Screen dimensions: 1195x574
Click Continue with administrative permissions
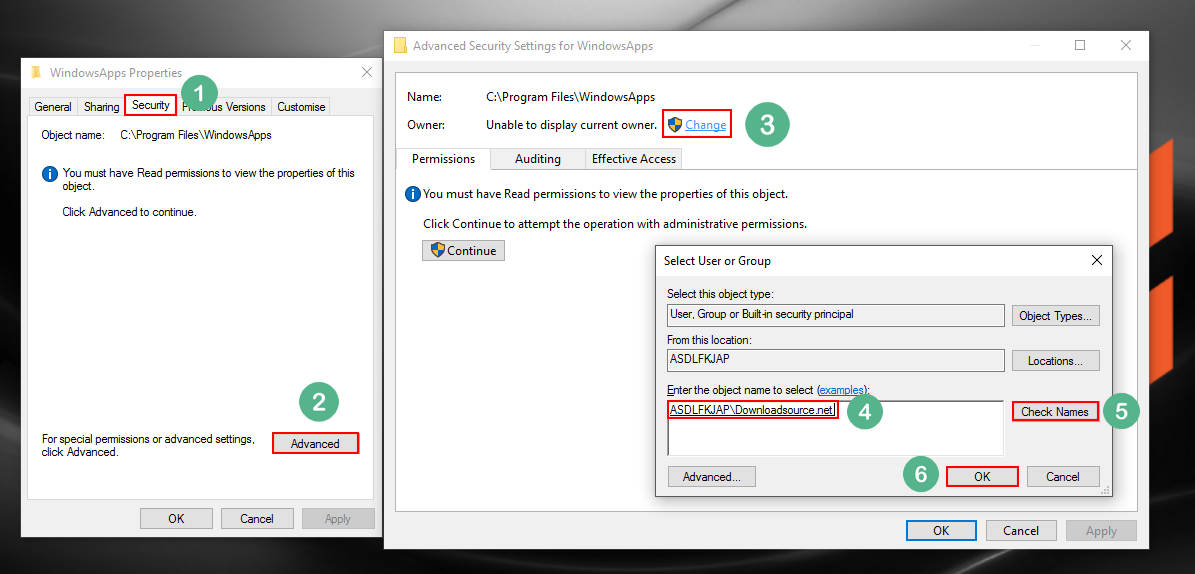(x=463, y=251)
